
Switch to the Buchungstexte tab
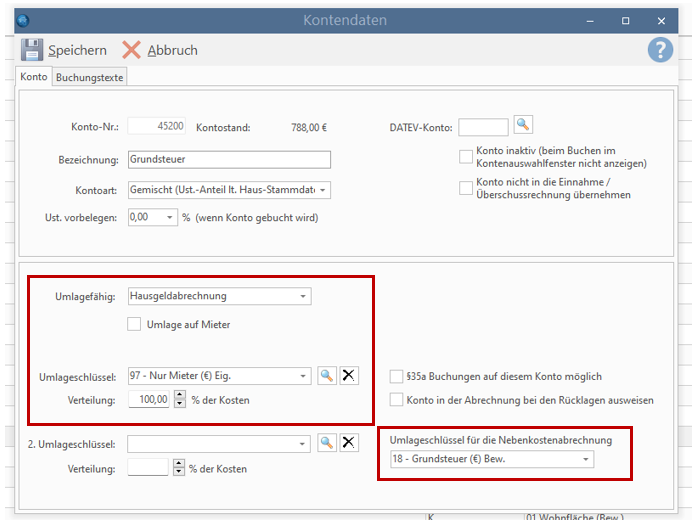click(90, 77)
